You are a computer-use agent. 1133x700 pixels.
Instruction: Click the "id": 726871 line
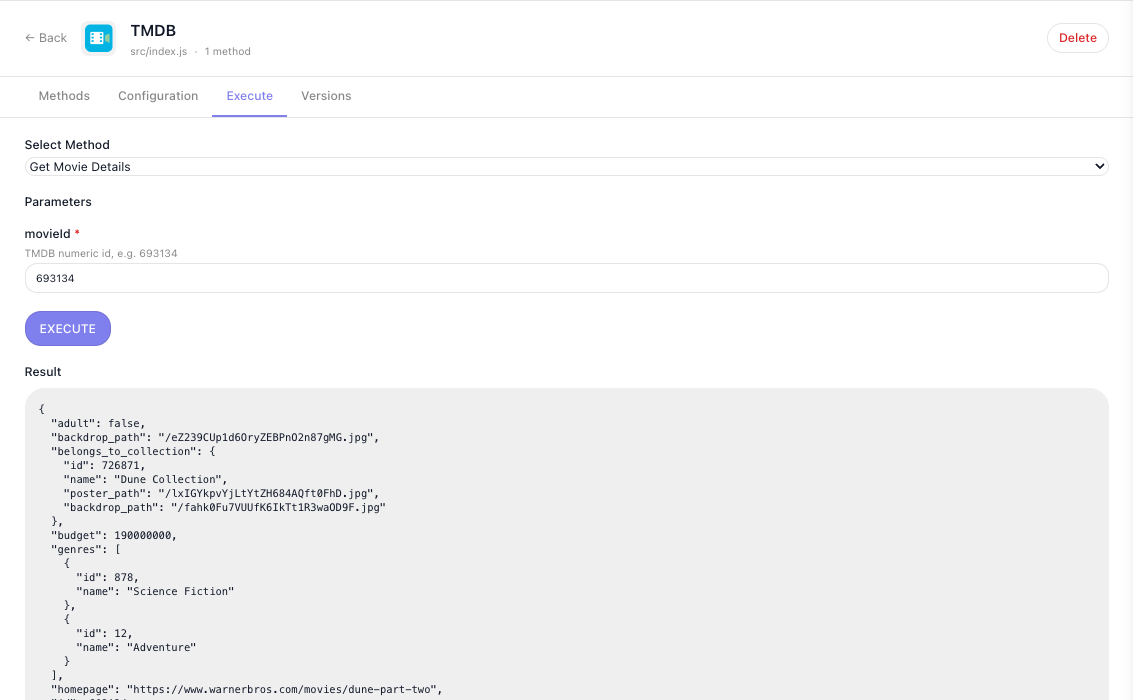pyautogui.click(x=105, y=465)
